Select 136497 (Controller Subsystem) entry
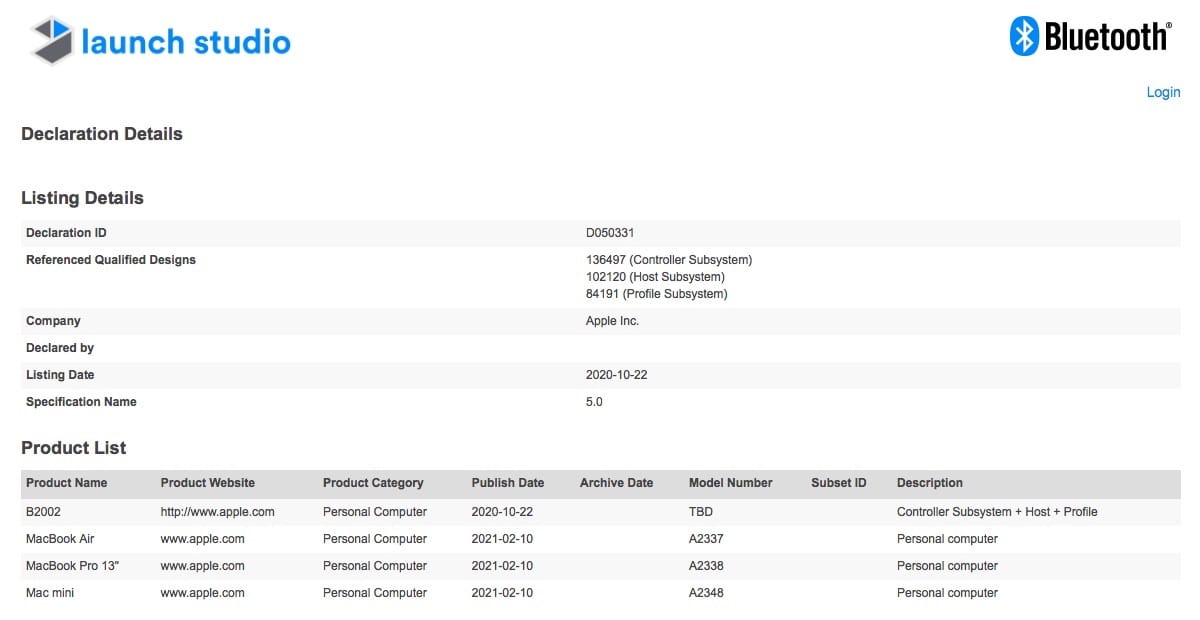The width and height of the screenshot is (1200, 620). point(669,260)
